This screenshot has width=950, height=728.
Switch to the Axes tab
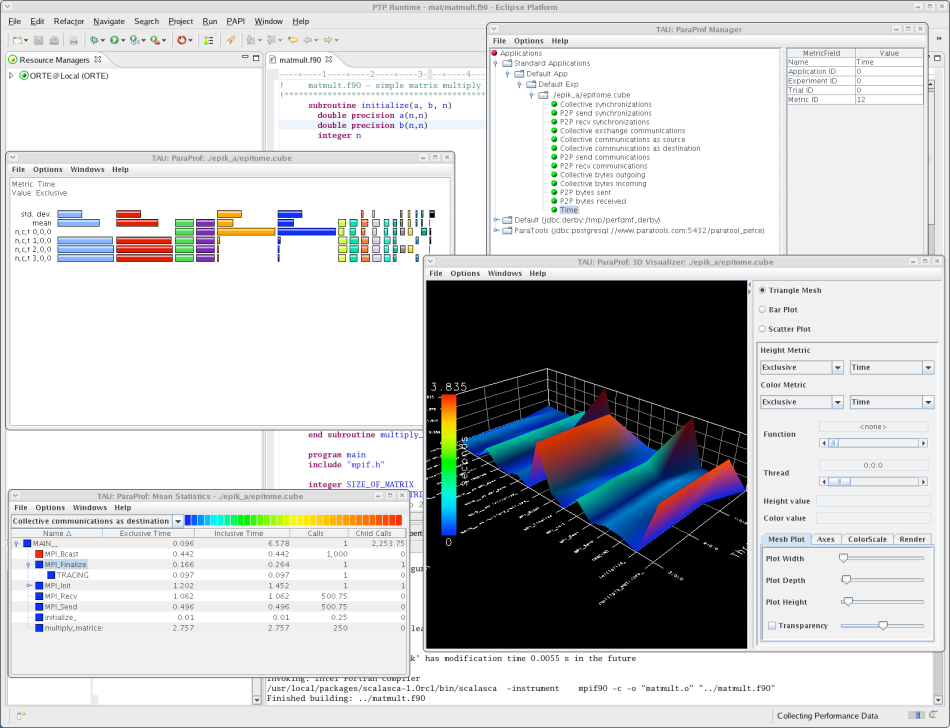(x=825, y=539)
